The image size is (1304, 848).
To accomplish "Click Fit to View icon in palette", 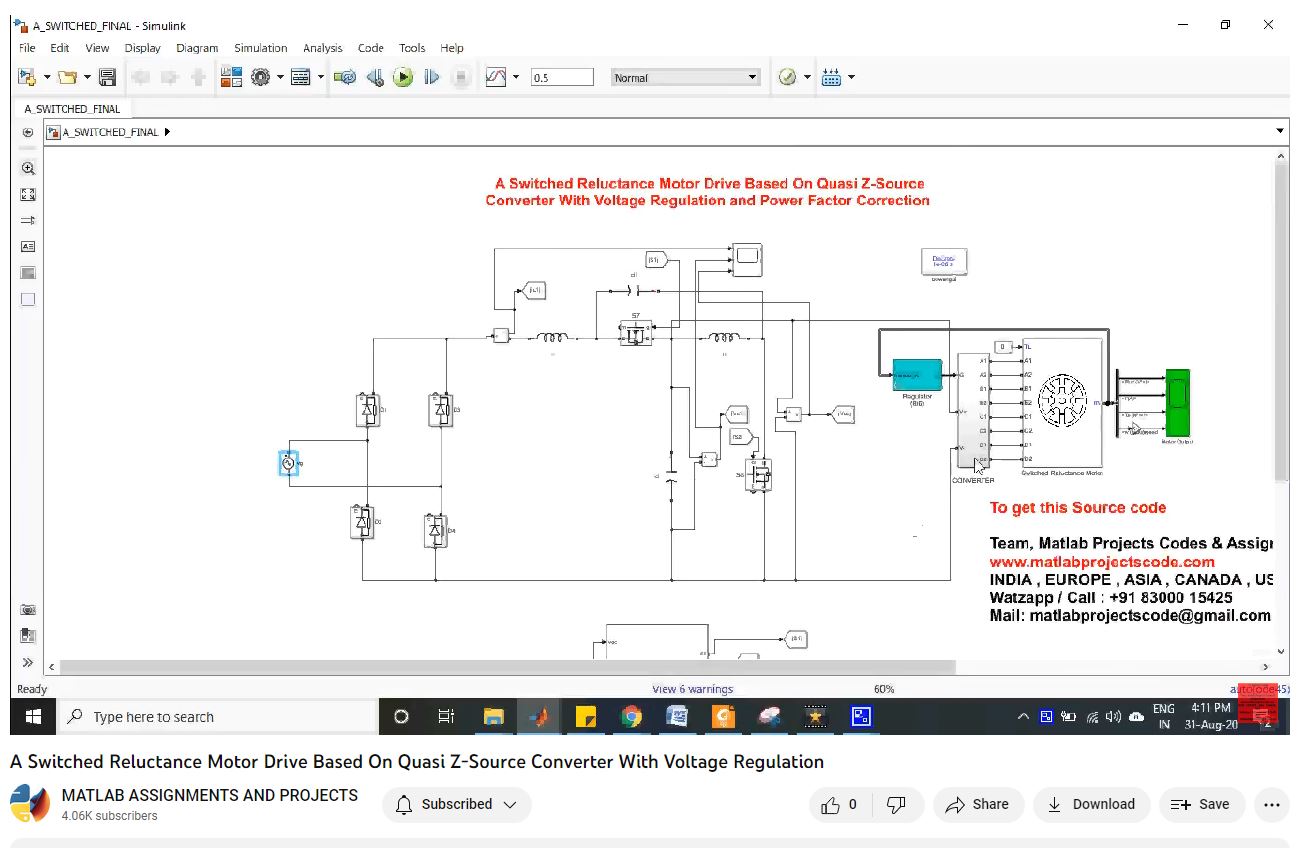I will click(x=28, y=195).
